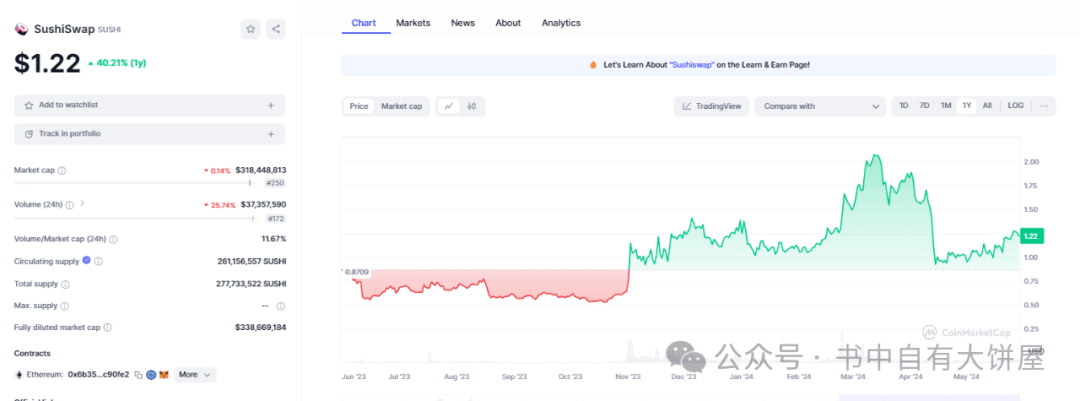Click the Circulating supply verified badge
Image resolution: width=1080 pixels, height=401 pixels.
pyautogui.click(x=86, y=260)
